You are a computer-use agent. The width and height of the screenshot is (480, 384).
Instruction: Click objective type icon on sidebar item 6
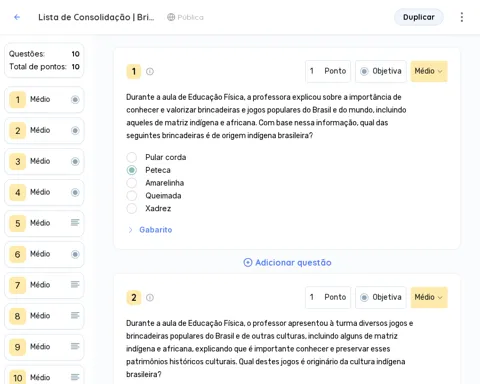(x=75, y=254)
